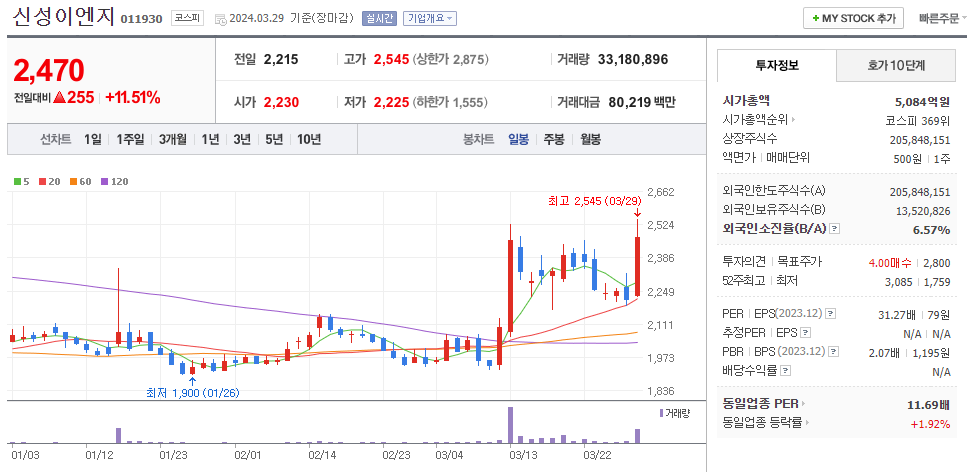Toggle the orange 60-day moving average legend

pos(80,182)
